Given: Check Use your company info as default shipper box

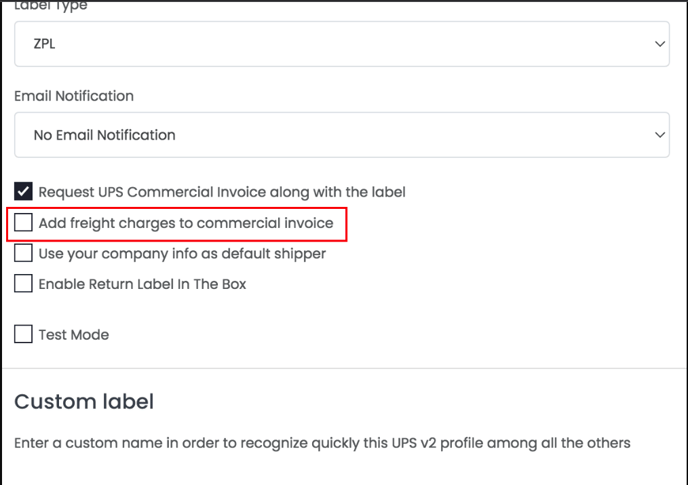Looking at the screenshot, I should click(23, 253).
